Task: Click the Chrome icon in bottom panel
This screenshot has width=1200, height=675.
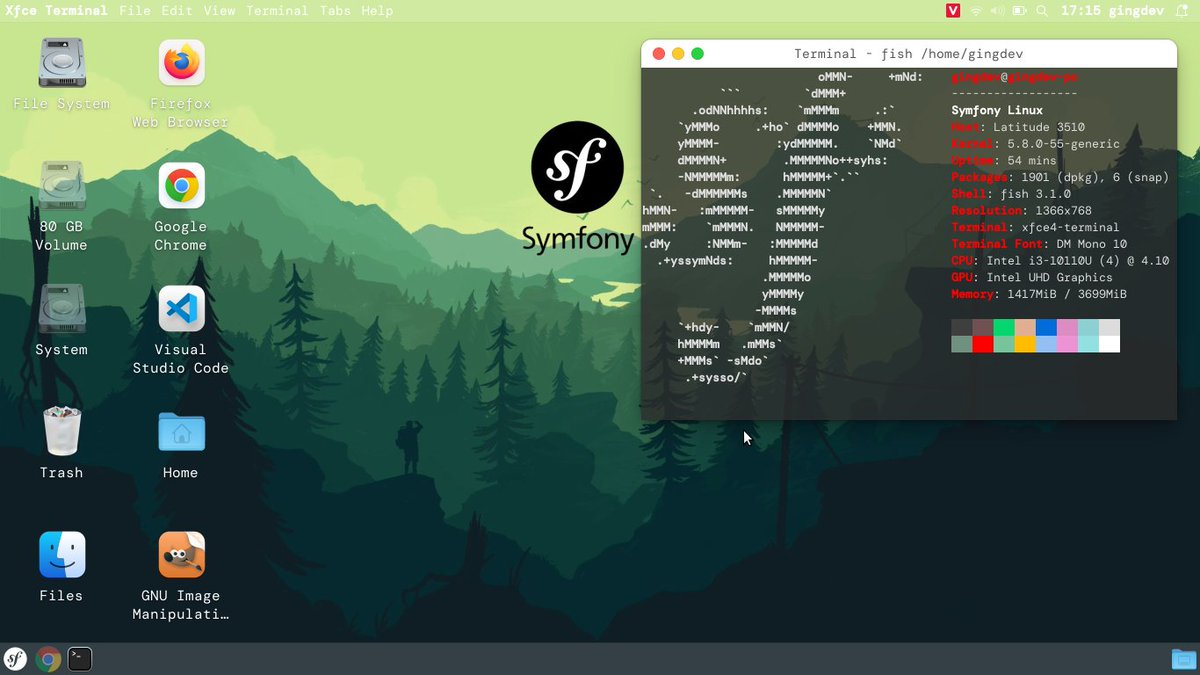Action: click(x=48, y=659)
